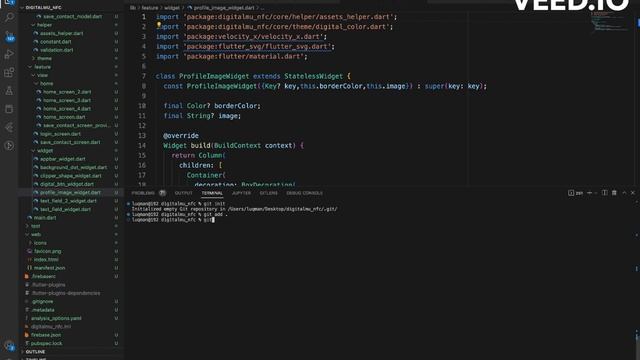Add a new terminal with plus

[589, 193]
